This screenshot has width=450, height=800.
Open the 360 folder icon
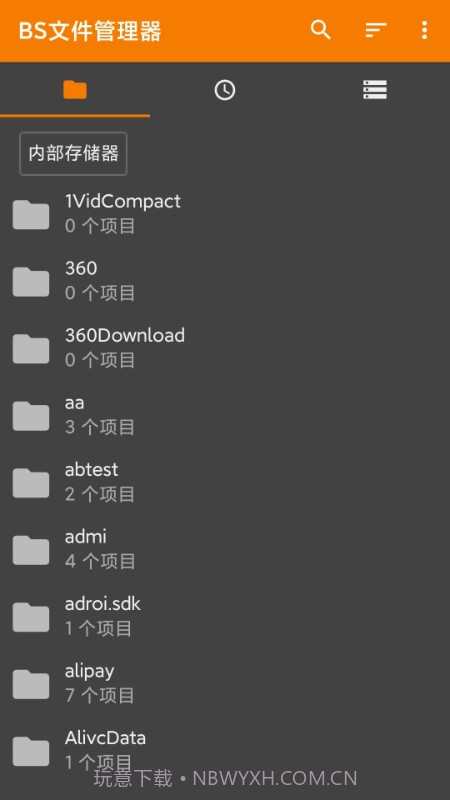tap(31, 282)
